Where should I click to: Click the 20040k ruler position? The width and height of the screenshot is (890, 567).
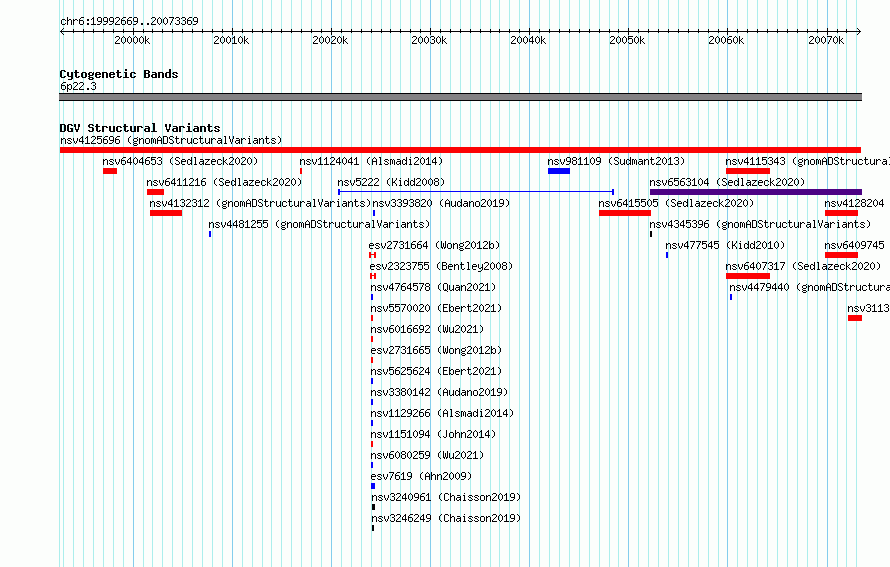click(x=528, y=40)
